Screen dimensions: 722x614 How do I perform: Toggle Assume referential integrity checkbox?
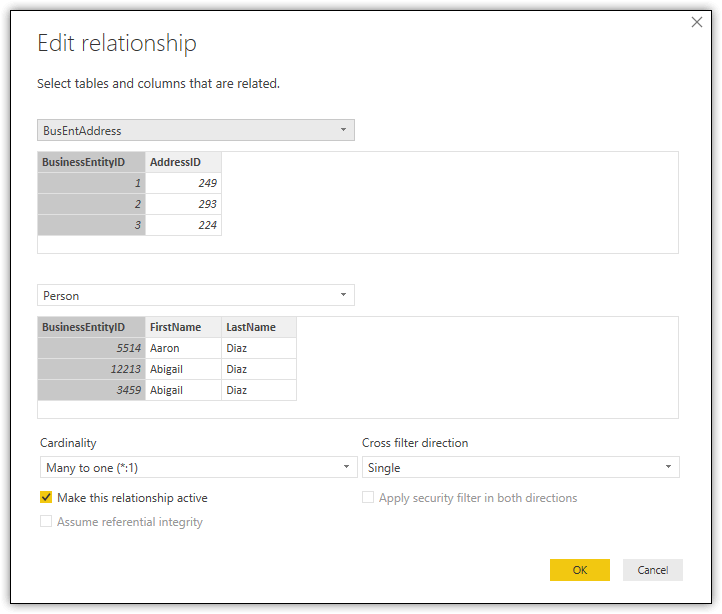click(46, 521)
